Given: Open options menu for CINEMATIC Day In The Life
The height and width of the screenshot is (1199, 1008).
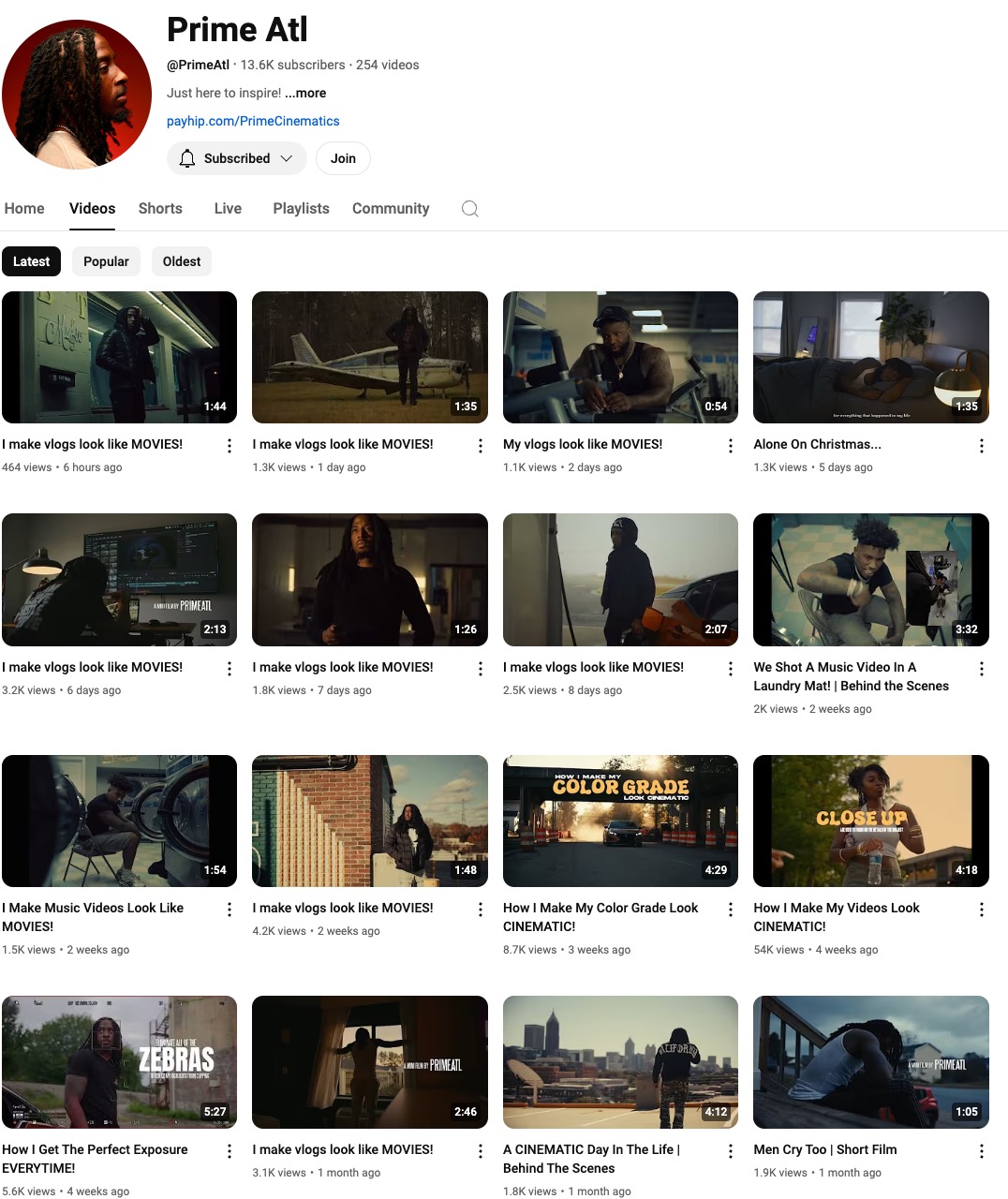Looking at the screenshot, I should (731, 1151).
